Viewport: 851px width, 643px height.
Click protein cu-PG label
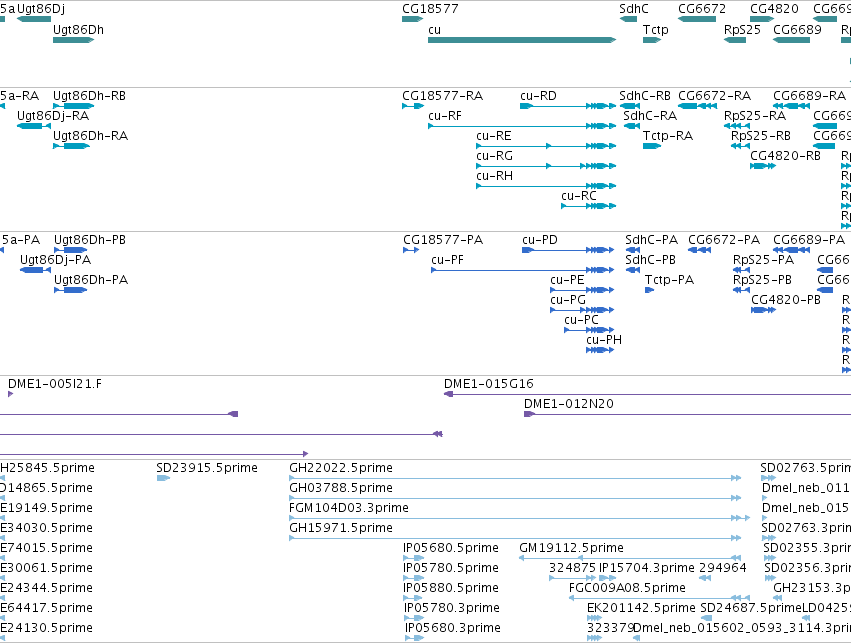pos(568,300)
